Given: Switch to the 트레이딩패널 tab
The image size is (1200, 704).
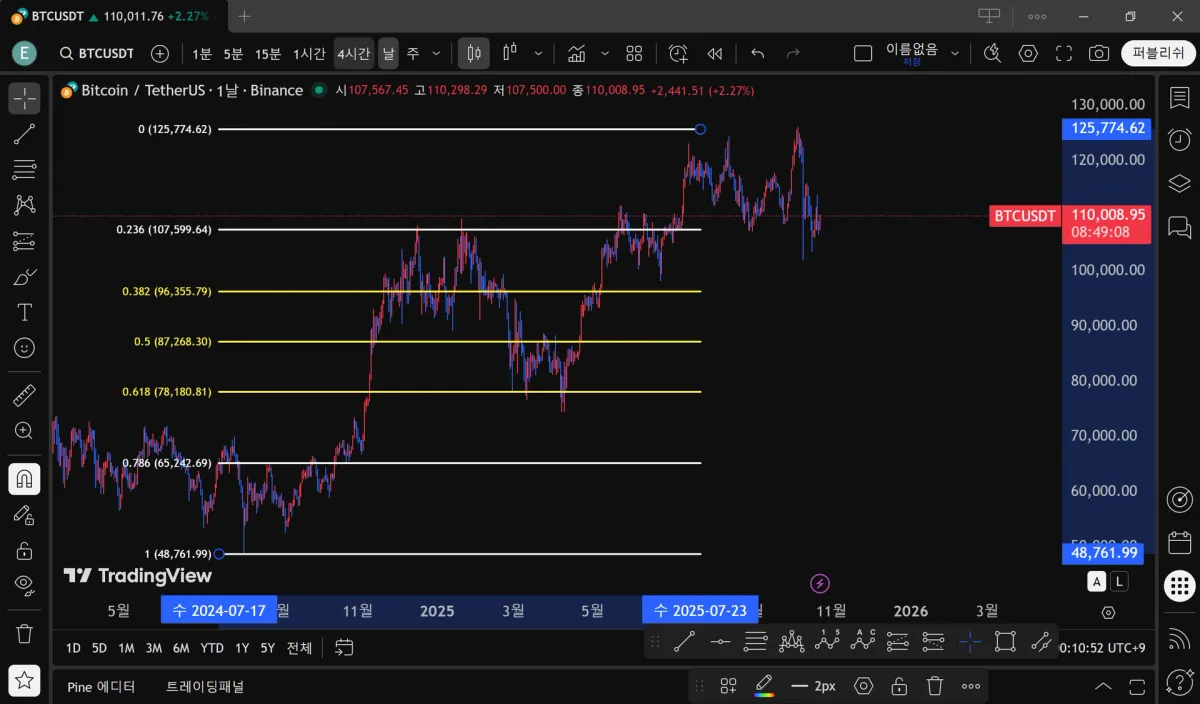Looking at the screenshot, I should coord(205,687).
